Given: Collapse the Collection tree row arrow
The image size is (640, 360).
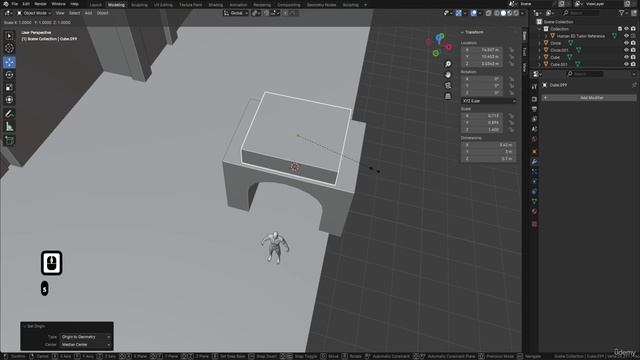Looking at the screenshot, I should [x=540, y=29].
